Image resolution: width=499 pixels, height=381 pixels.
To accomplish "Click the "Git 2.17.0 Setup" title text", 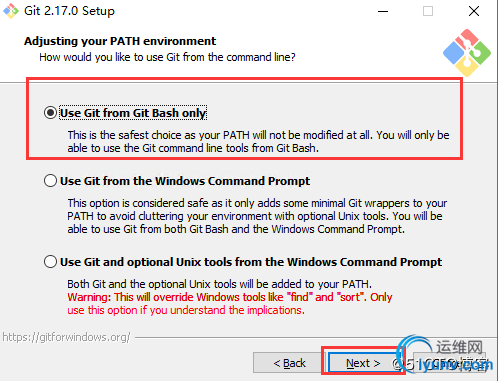I will (69, 11).
